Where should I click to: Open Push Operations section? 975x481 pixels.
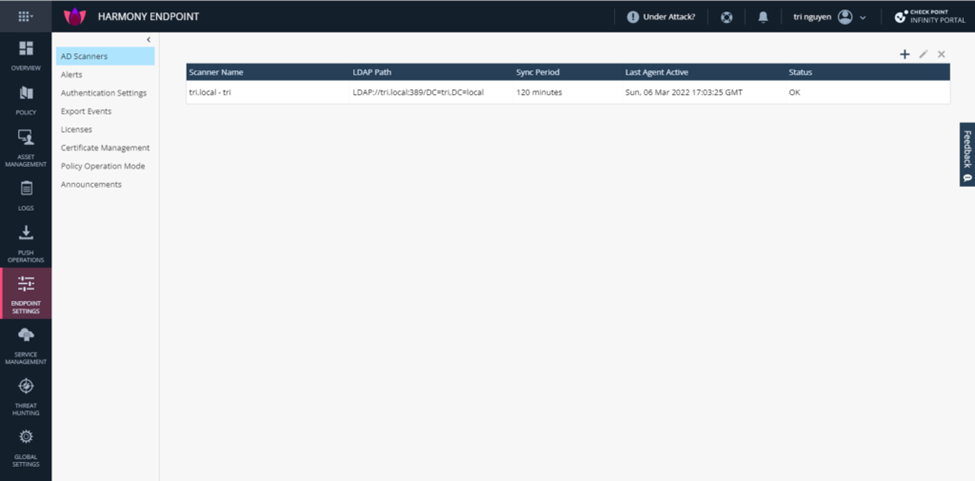pyautogui.click(x=25, y=244)
